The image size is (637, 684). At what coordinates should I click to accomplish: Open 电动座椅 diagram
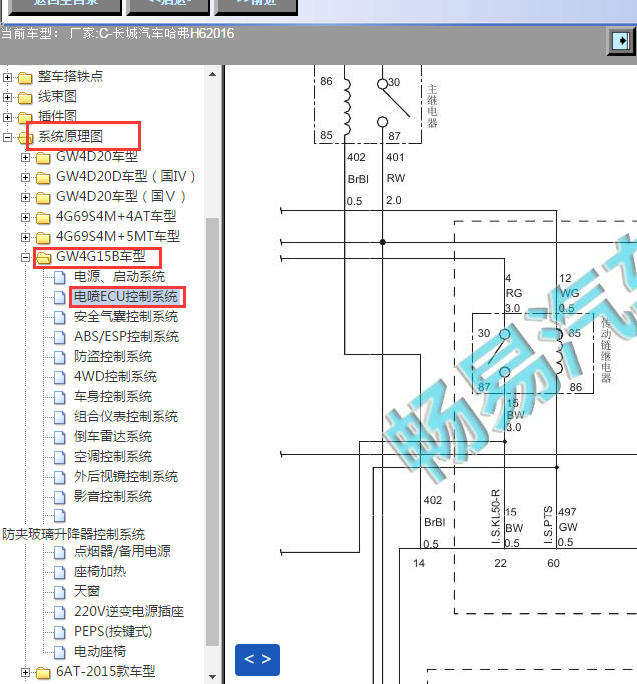click(x=100, y=652)
